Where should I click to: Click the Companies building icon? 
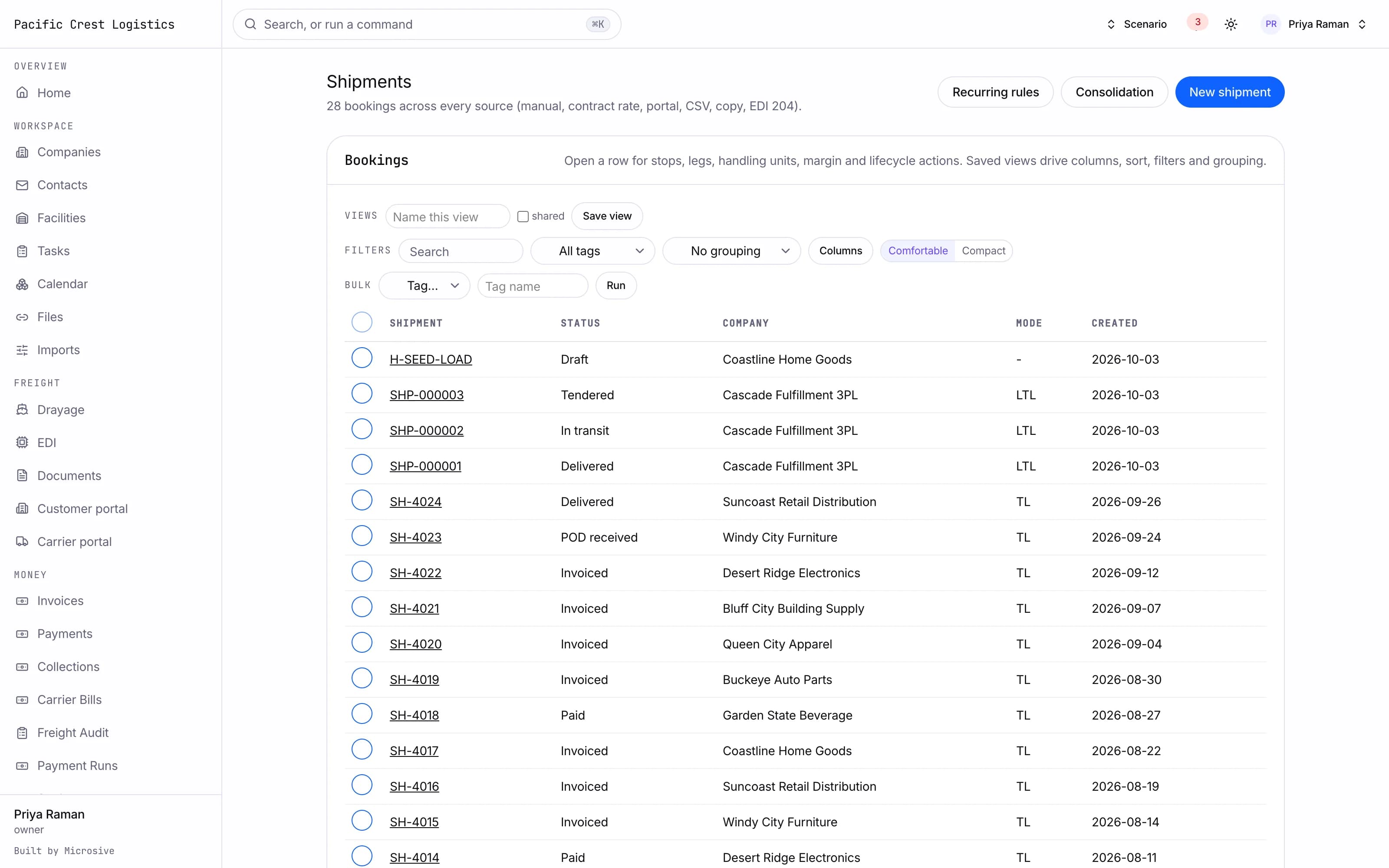(22, 152)
